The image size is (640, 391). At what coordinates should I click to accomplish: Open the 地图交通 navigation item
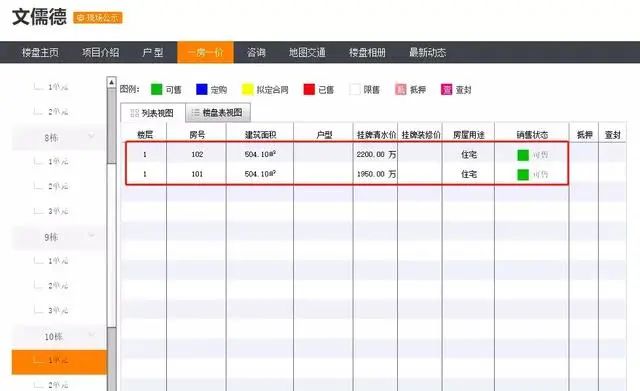click(x=307, y=52)
